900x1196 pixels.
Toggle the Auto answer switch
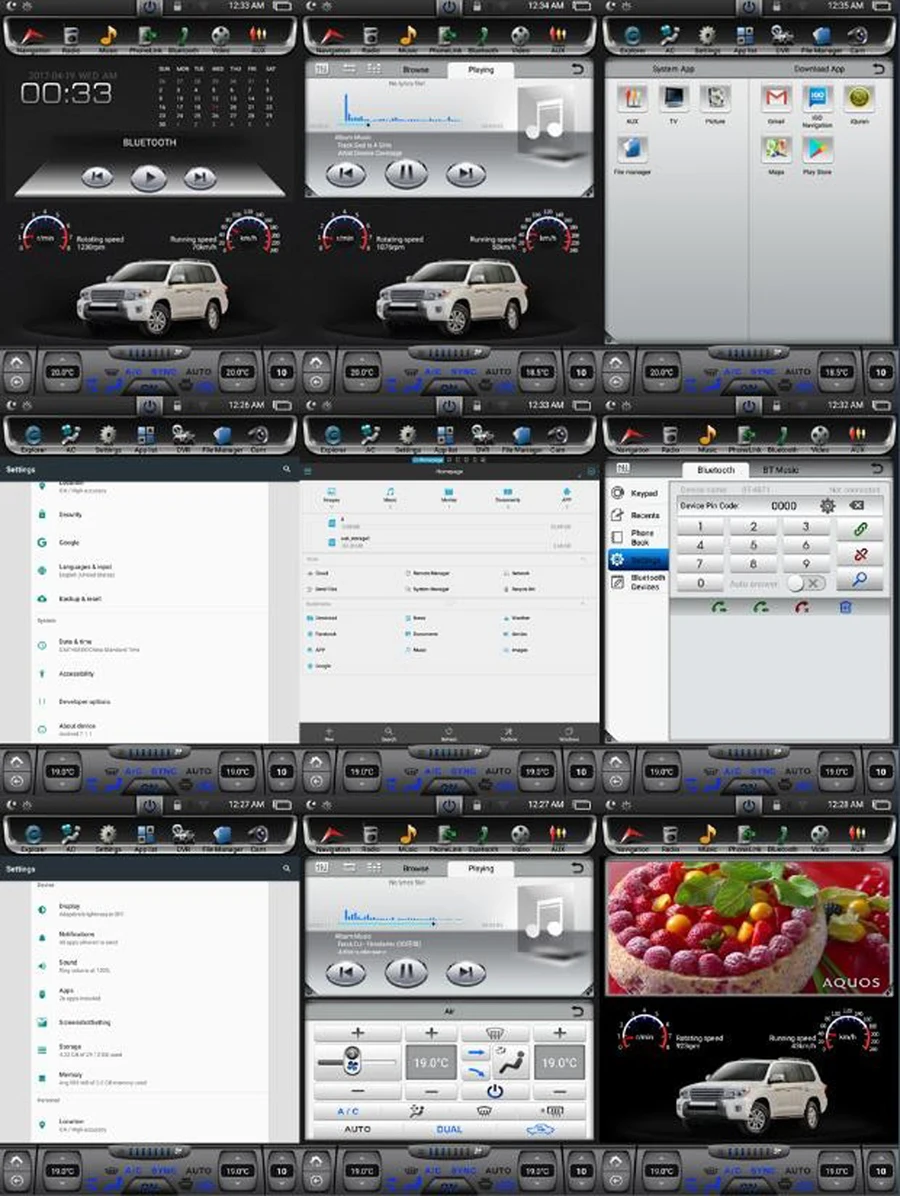coord(805,584)
